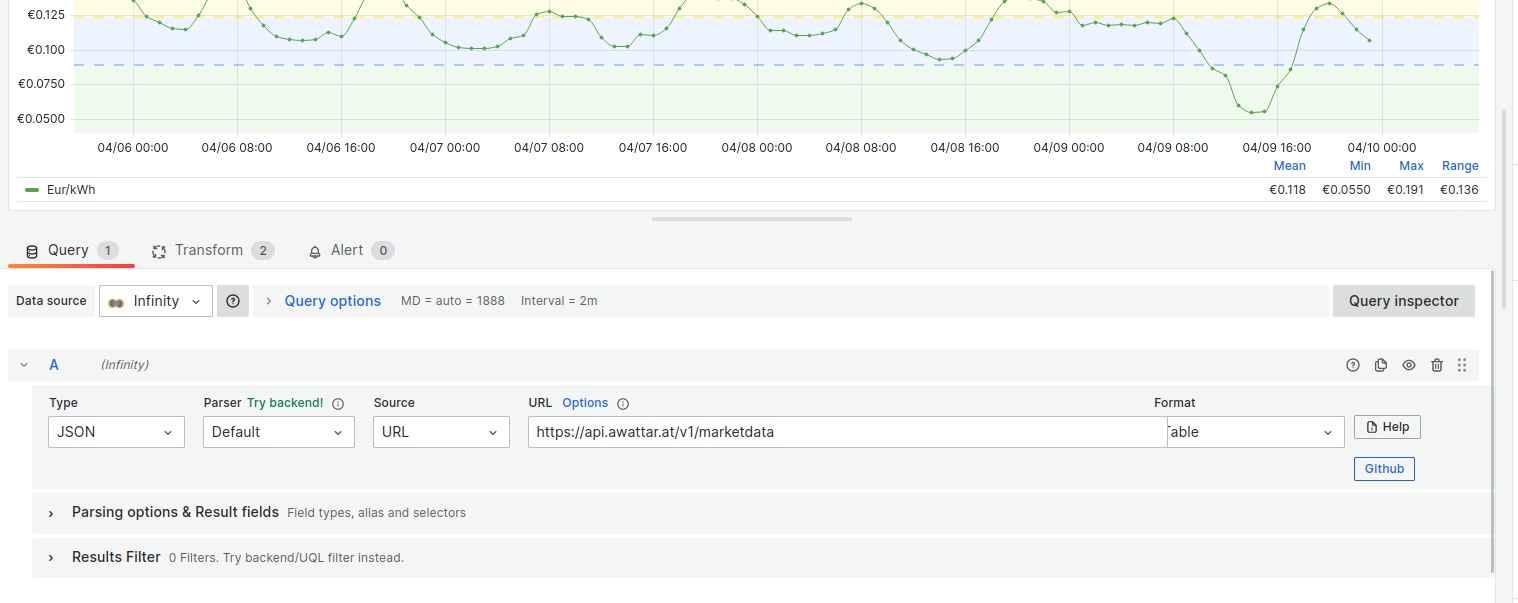This screenshot has height=603, width=1518.
Task: Open the Github link button
Action: click(1384, 468)
